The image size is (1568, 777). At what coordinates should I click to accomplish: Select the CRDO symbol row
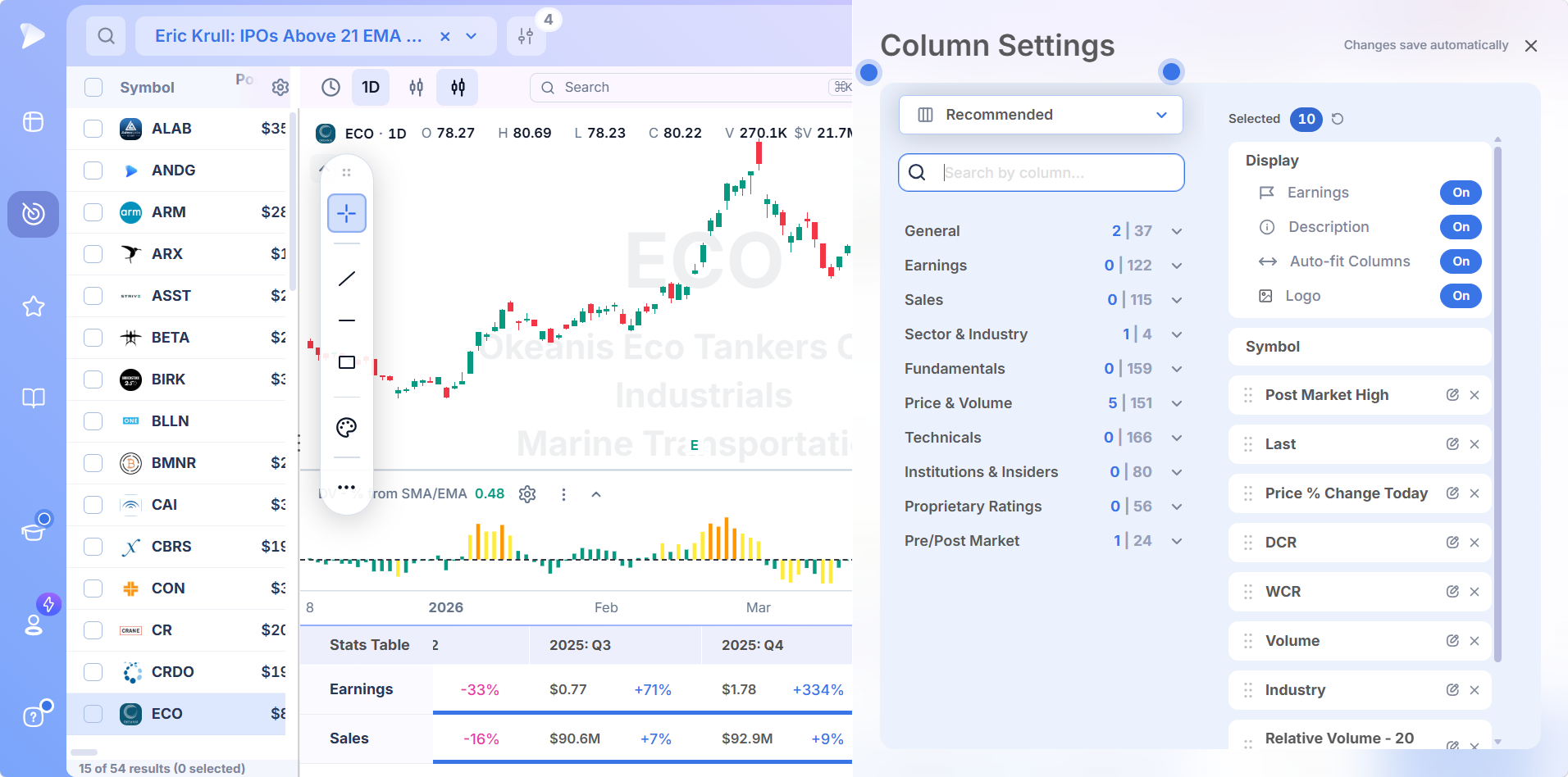tap(176, 672)
